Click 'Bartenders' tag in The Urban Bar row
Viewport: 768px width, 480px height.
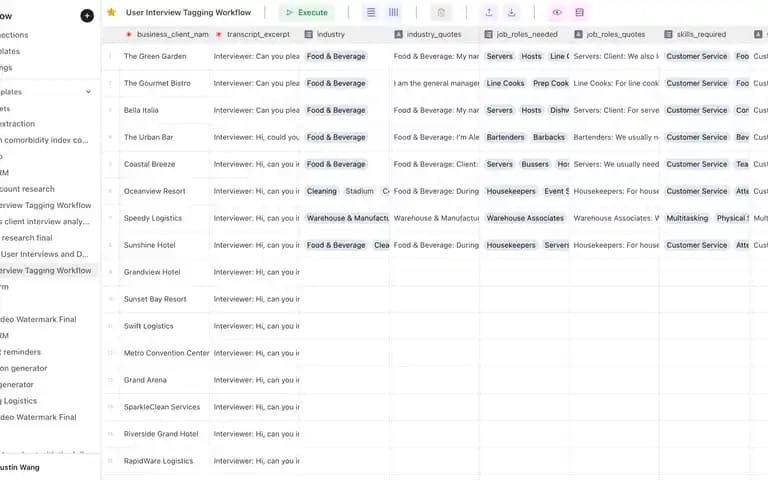click(x=505, y=137)
